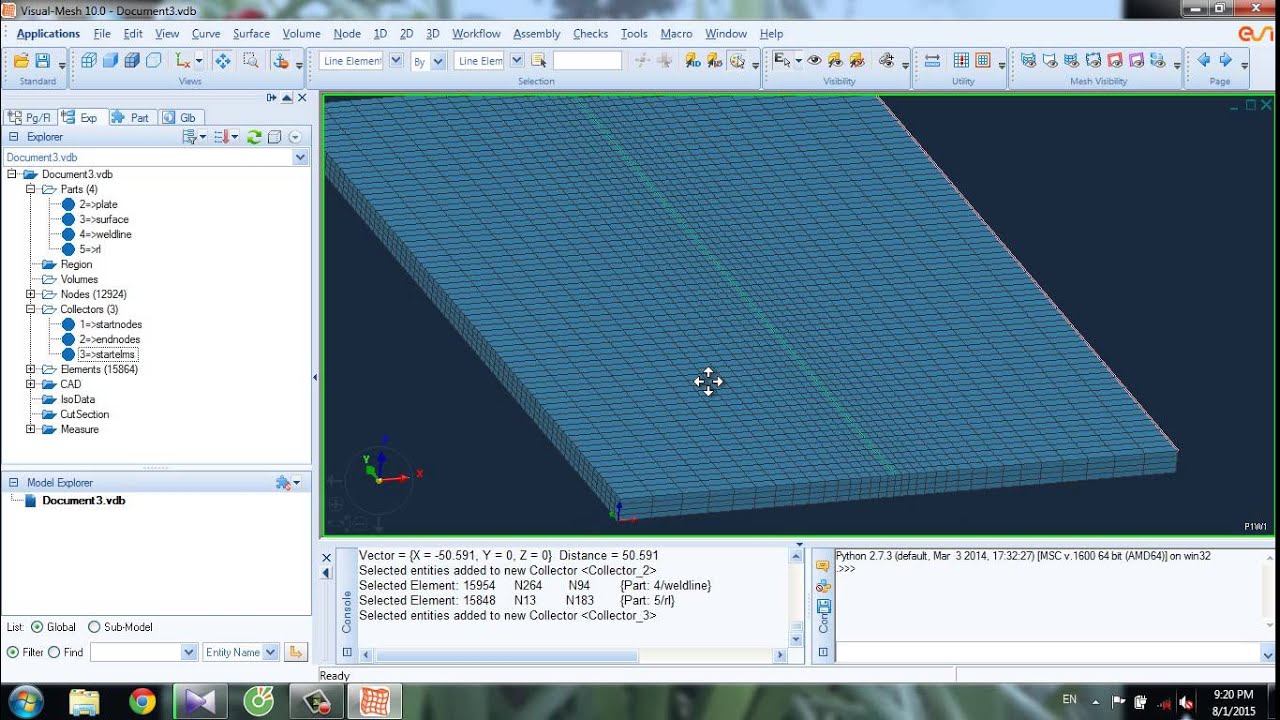Screen dimensions: 1280x720
Task: Open the Surface menu
Action: [x=251, y=34]
